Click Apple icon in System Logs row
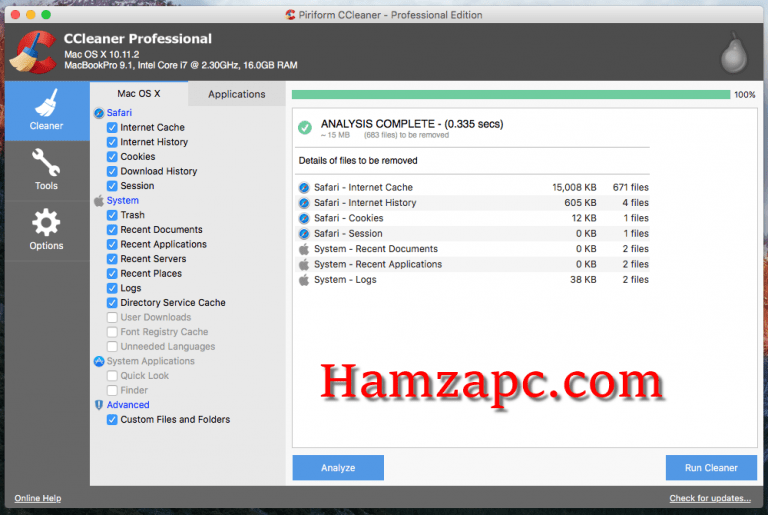This screenshot has width=768, height=515. click(304, 280)
